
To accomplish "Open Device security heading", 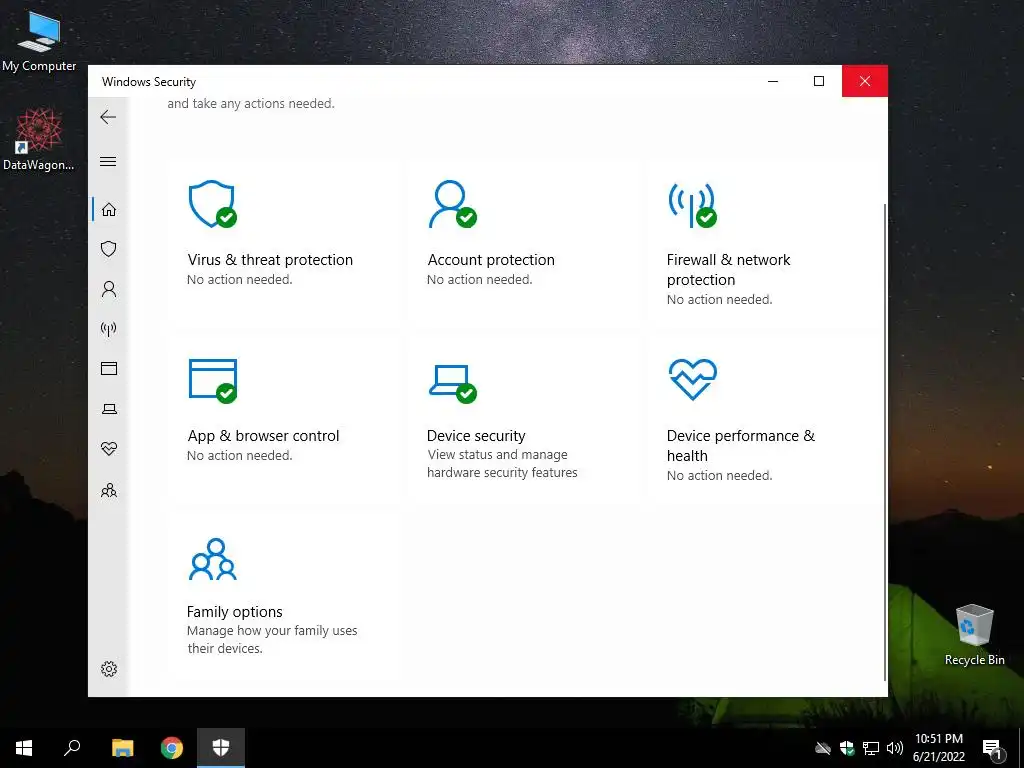I will point(476,436).
